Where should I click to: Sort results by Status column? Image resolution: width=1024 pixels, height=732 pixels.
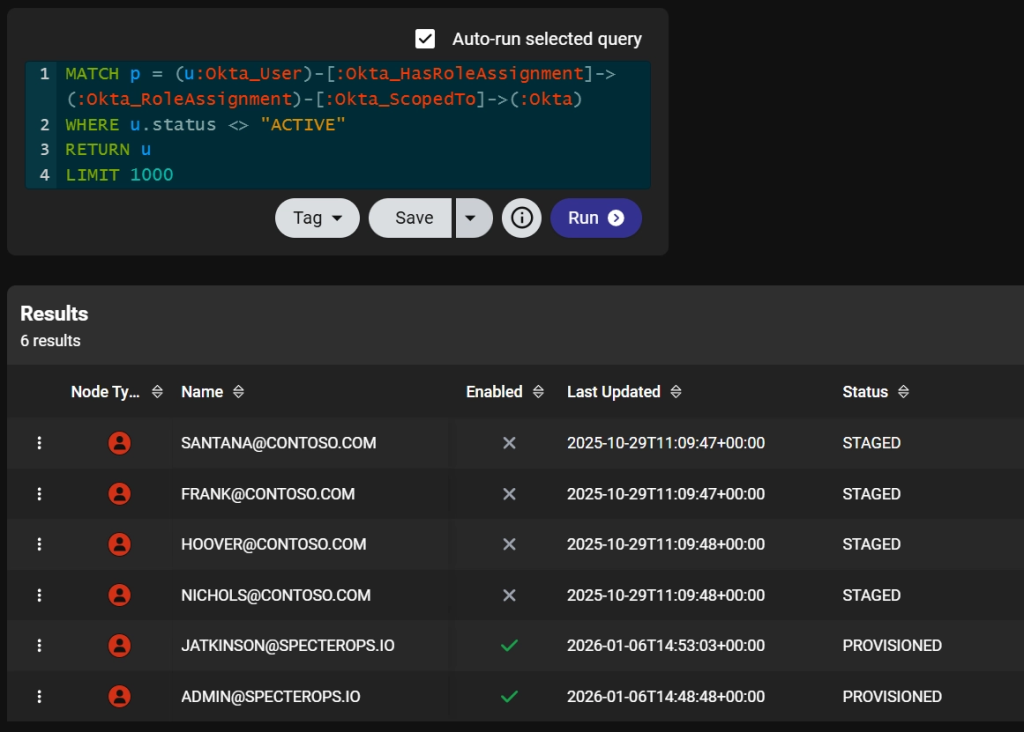903,392
